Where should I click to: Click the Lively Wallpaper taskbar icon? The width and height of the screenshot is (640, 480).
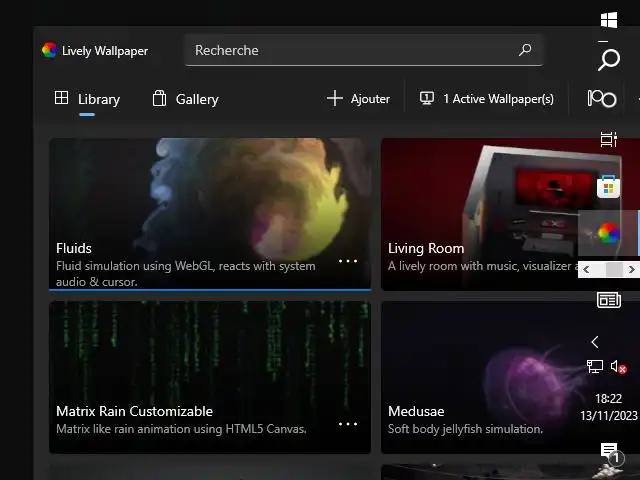(x=608, y=233)
